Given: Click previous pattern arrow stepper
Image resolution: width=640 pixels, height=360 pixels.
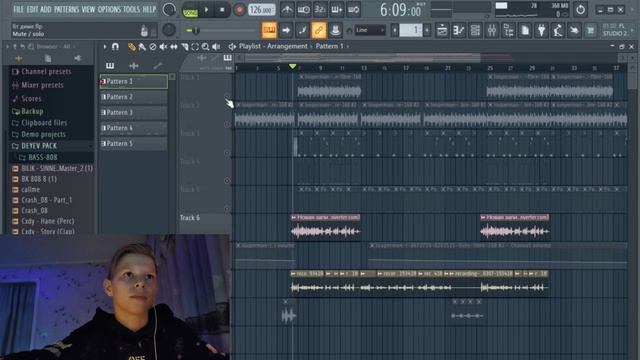Looking at the screenshot, I should [394, 30].
